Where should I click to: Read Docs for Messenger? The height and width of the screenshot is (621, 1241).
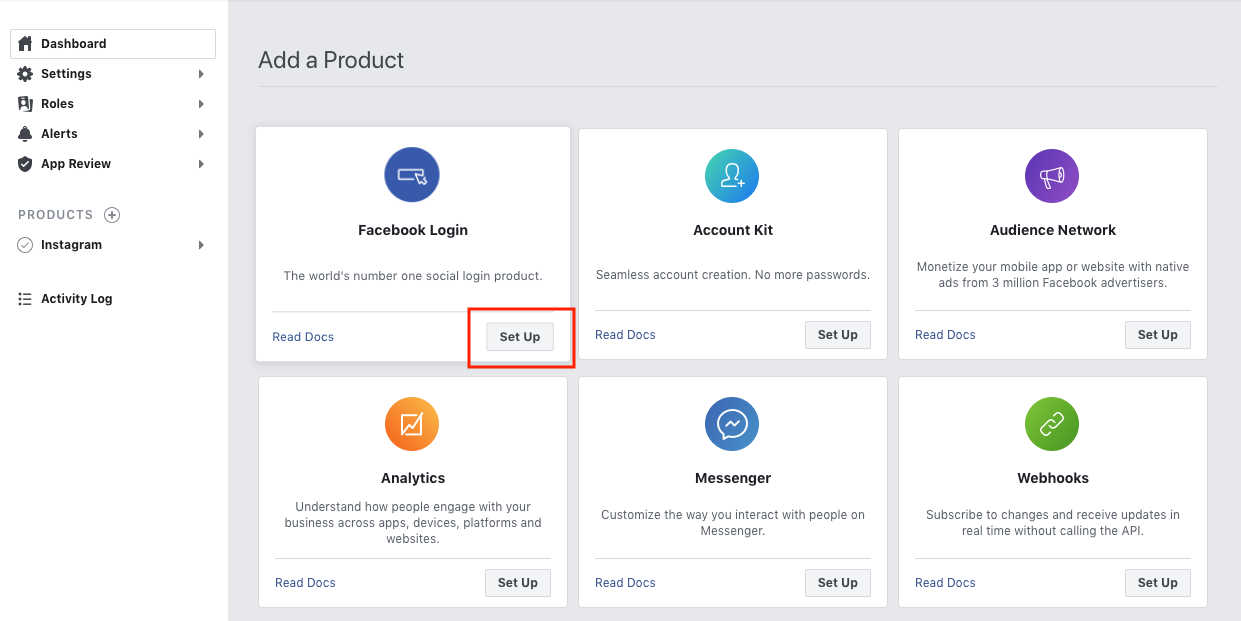click(x=625, y=583)
